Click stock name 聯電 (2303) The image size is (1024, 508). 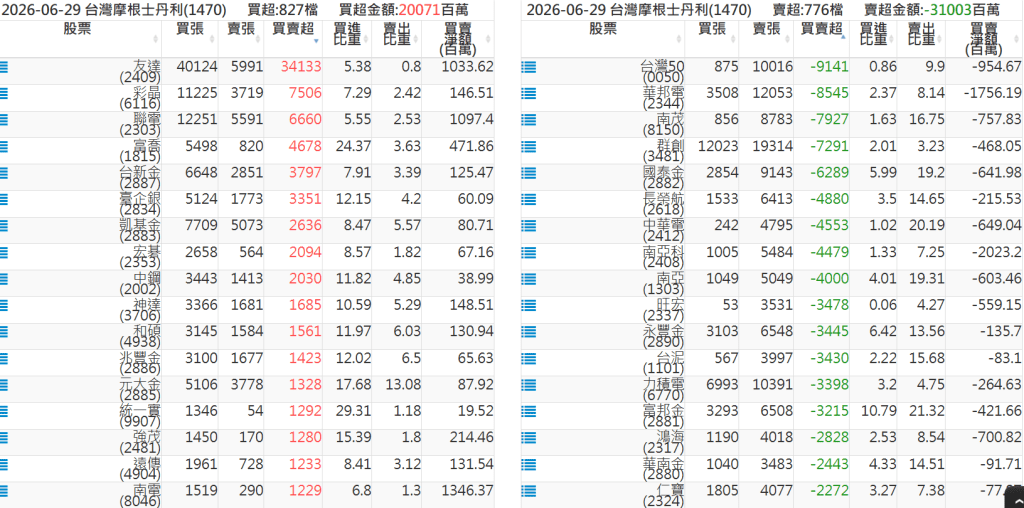tap(140, 125)
